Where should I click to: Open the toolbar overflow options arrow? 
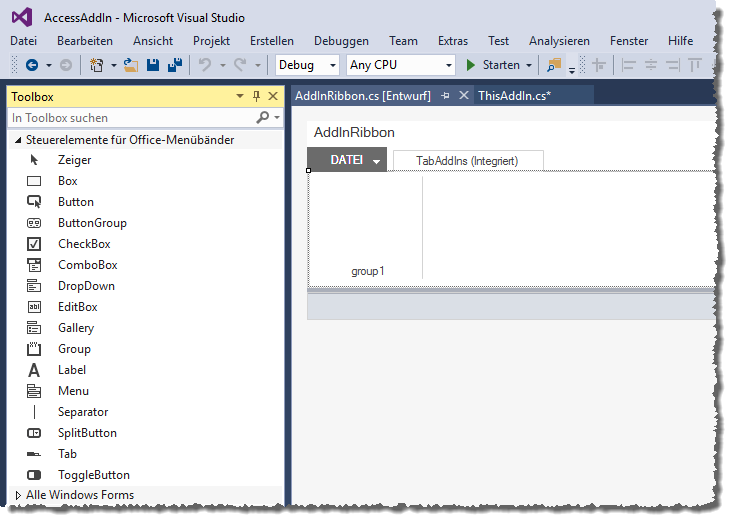click(x=572, y=71)
